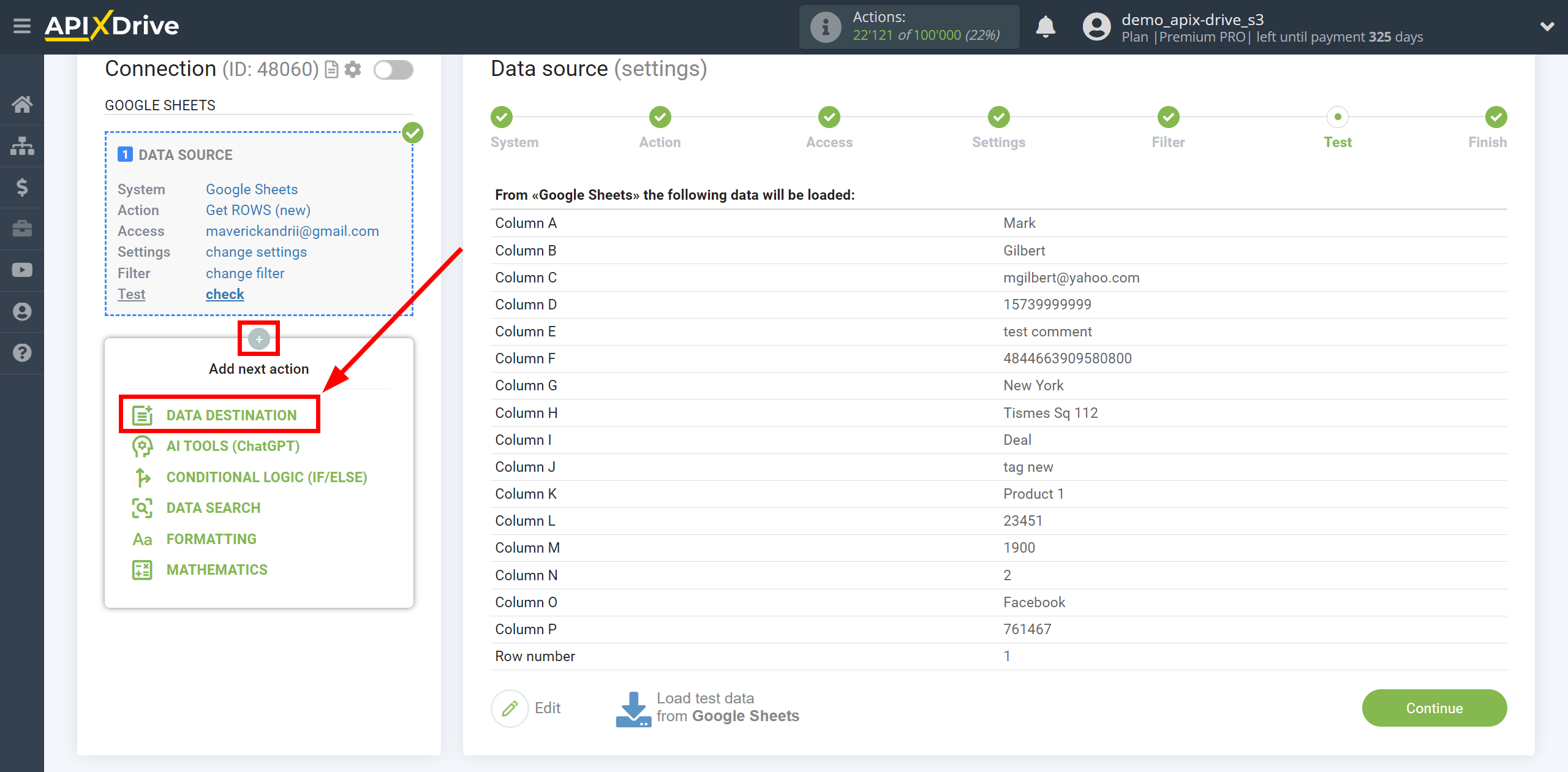Go to Access step
The image size is (1568, 772).
tap(829, 117)
